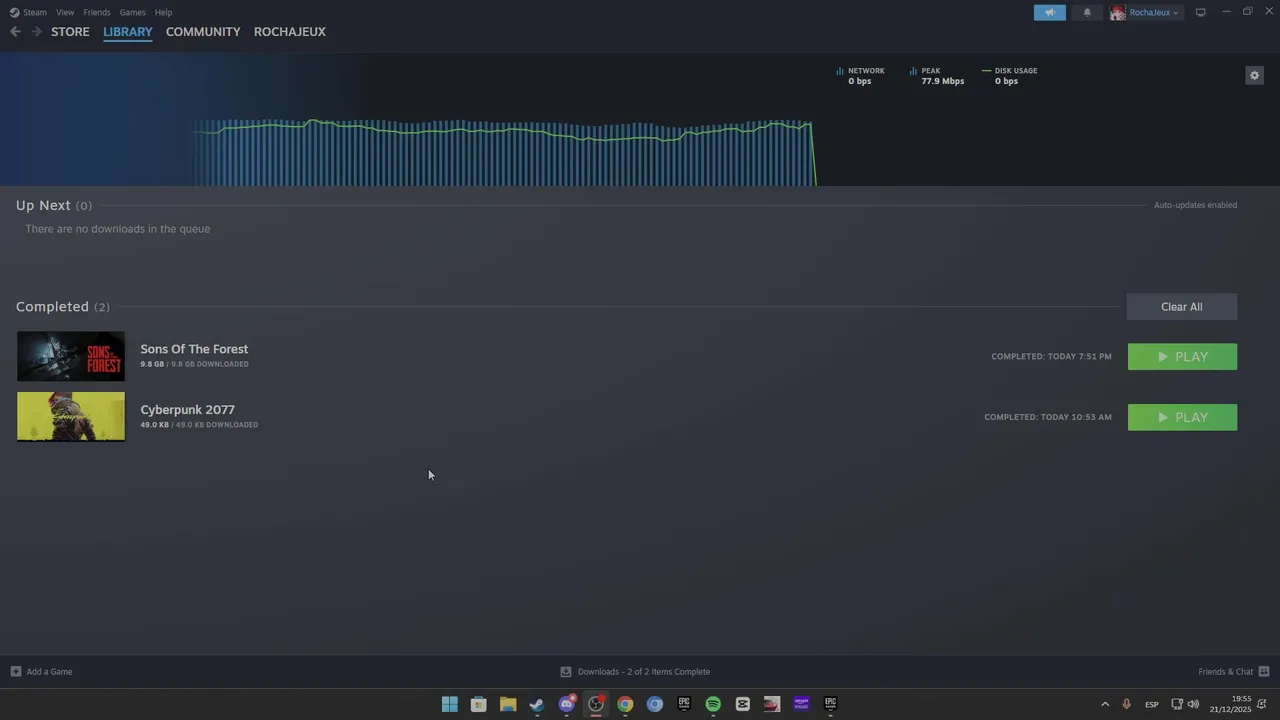The height and width of the screenshot is (720, 1280).
Task: Open File Explorer from the taskbar
Action: pyautogui.click(x=508, y=704)
